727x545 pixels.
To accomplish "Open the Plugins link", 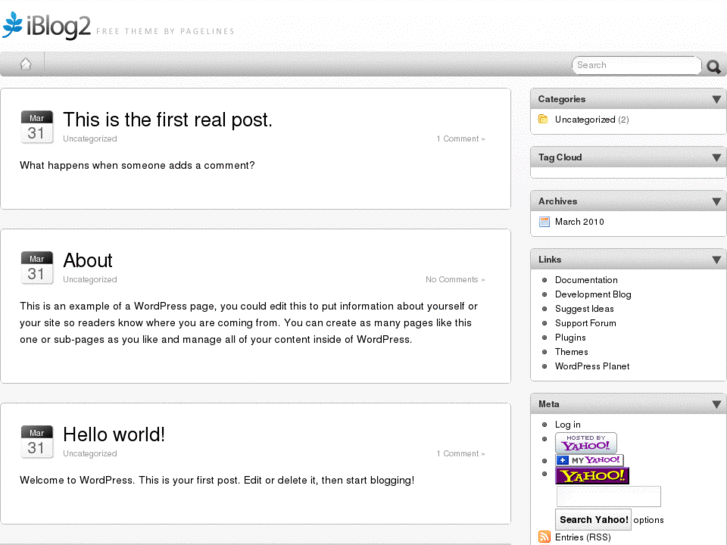I will 570,338.
